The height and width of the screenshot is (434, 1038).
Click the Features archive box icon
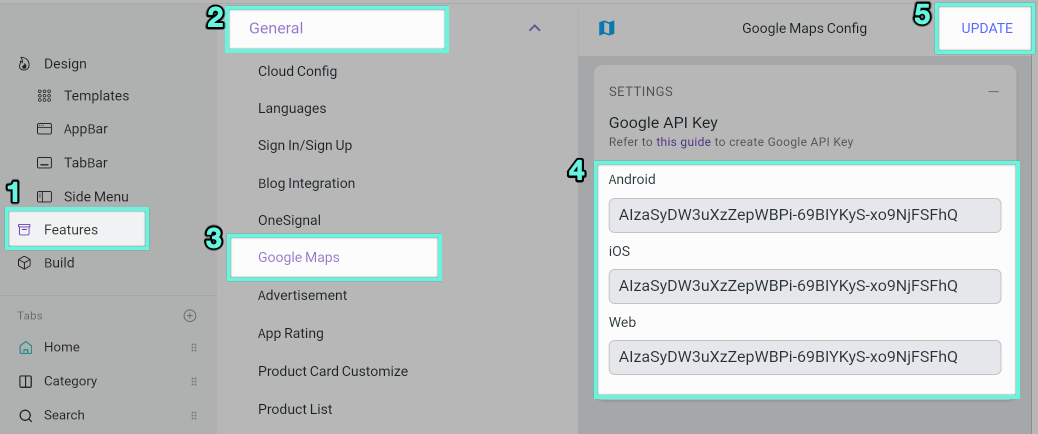[x=24, y=230]
